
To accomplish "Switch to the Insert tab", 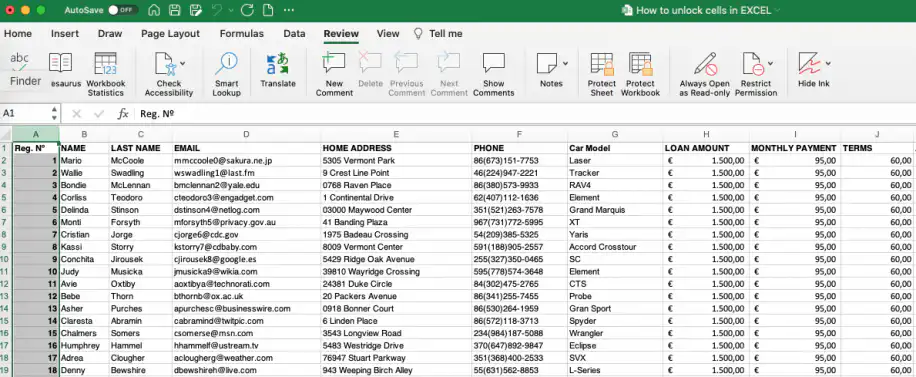I will click(x=65, y=34).
